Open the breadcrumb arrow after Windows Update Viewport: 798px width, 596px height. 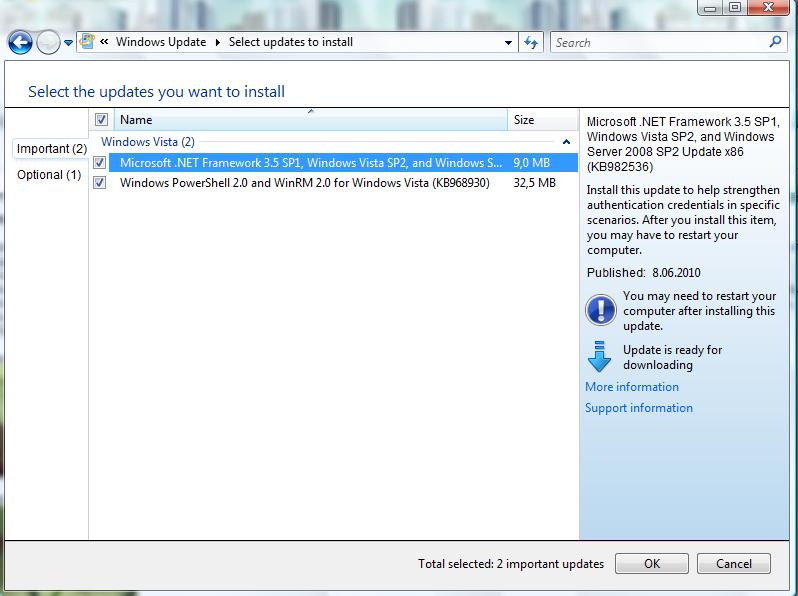pos(218,42)
